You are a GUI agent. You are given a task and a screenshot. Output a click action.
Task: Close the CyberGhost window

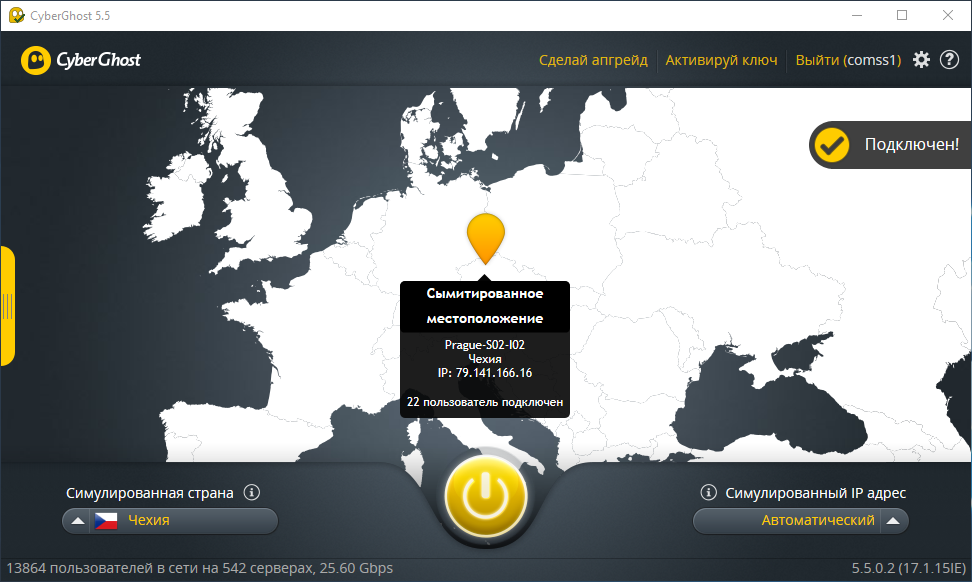coord(948,15)
